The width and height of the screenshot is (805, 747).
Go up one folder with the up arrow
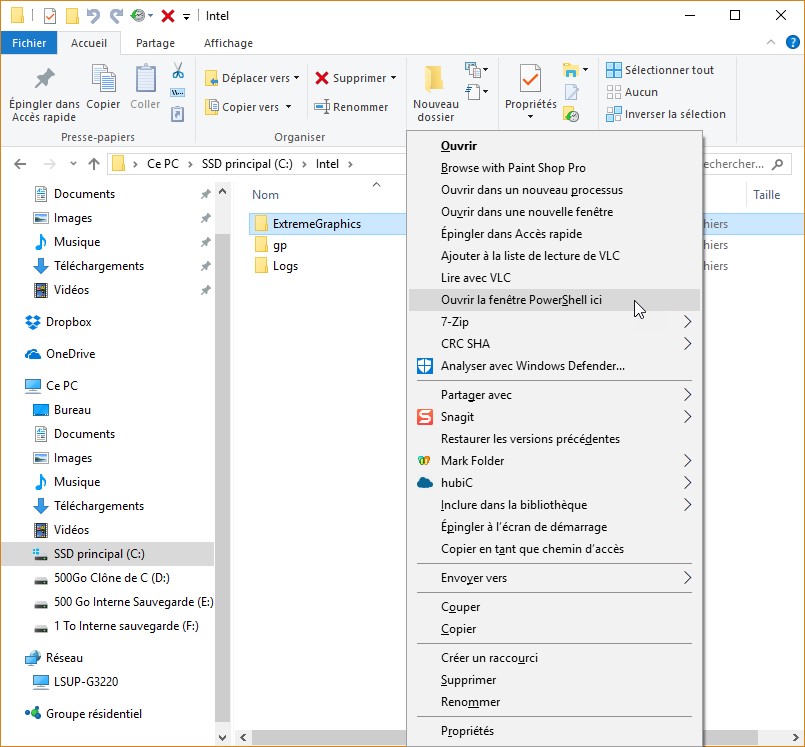pos(94,164)
